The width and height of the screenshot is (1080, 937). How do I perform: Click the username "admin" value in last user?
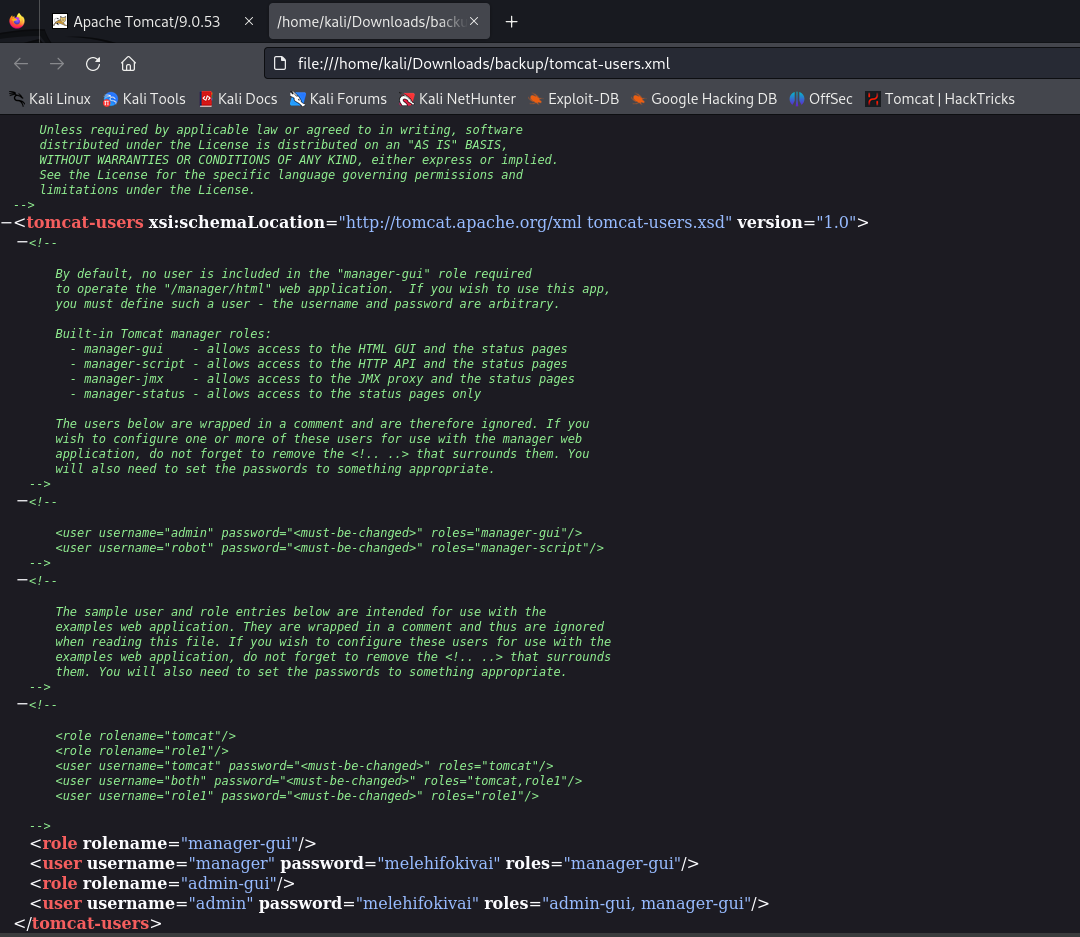pos(221,903)
